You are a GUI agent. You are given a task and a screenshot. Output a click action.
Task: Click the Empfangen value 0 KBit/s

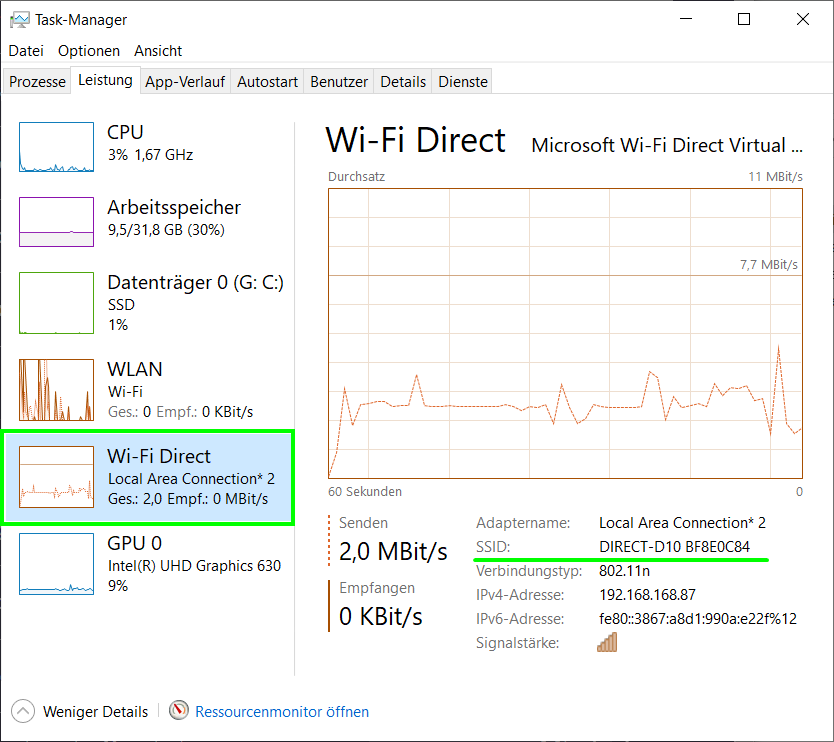(381, 616)
